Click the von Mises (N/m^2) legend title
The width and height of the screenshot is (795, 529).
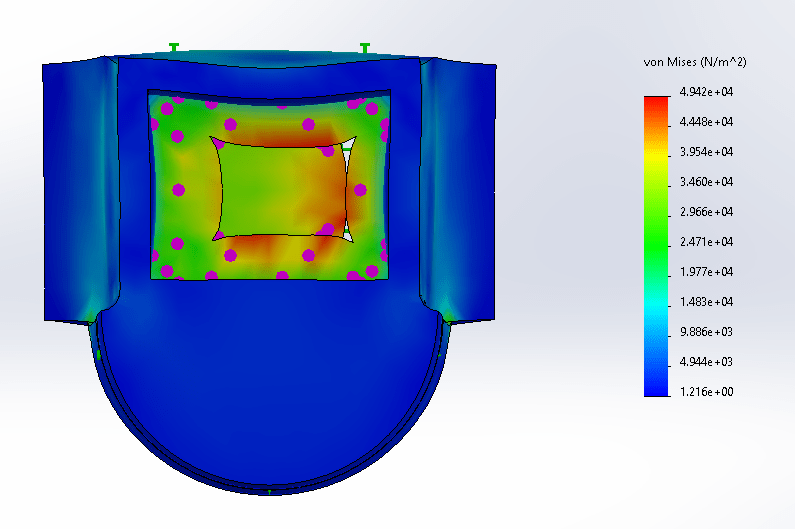click(695, 62)
